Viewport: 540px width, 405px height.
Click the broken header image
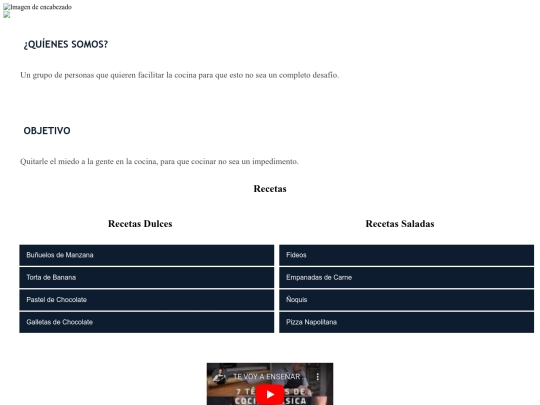coord(38,7)
